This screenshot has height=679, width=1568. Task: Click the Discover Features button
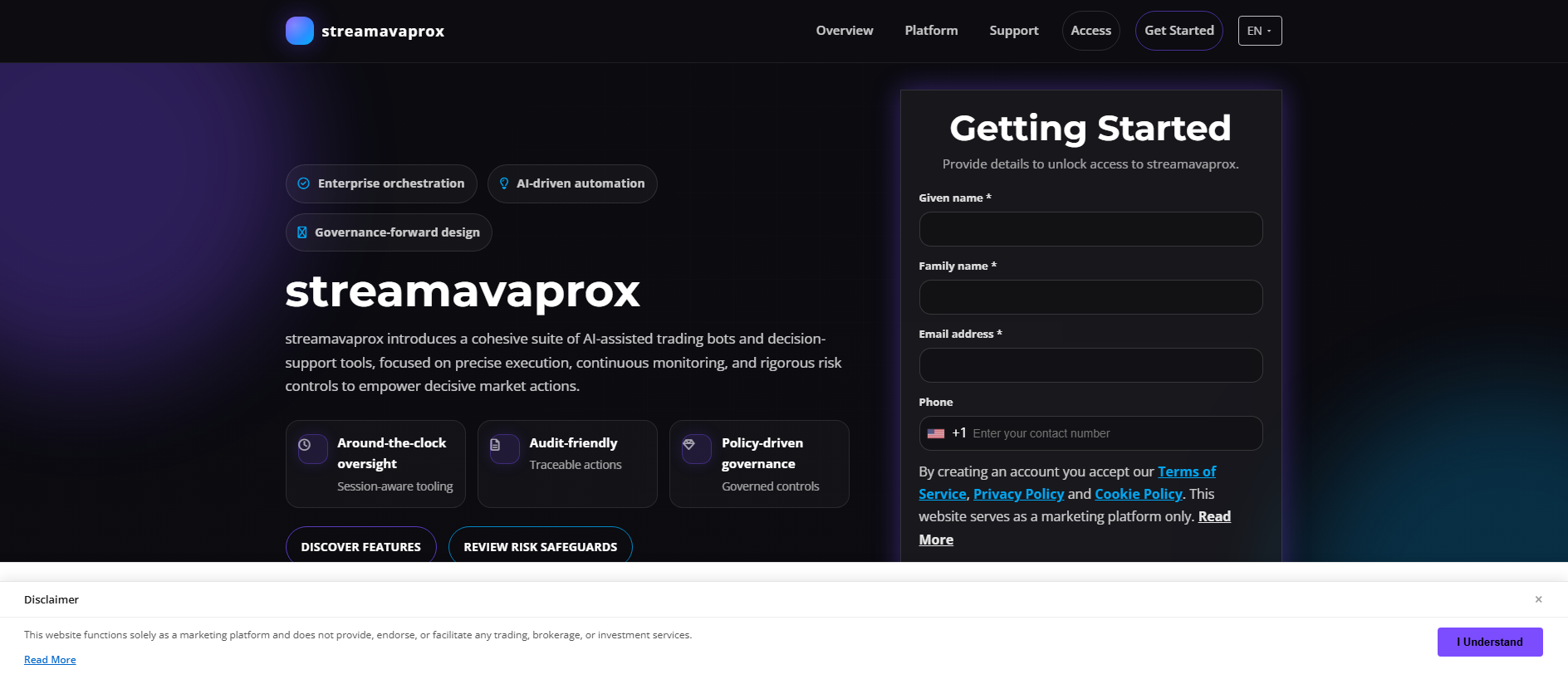pyautogui.click(x=361, y=545)
